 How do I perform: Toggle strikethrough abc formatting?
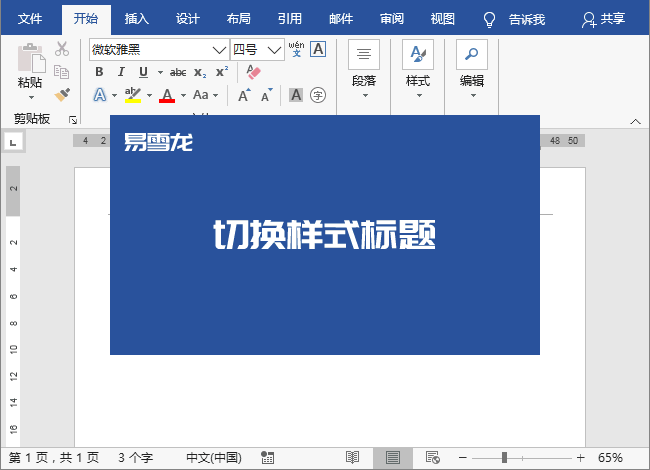click(178, 73)
